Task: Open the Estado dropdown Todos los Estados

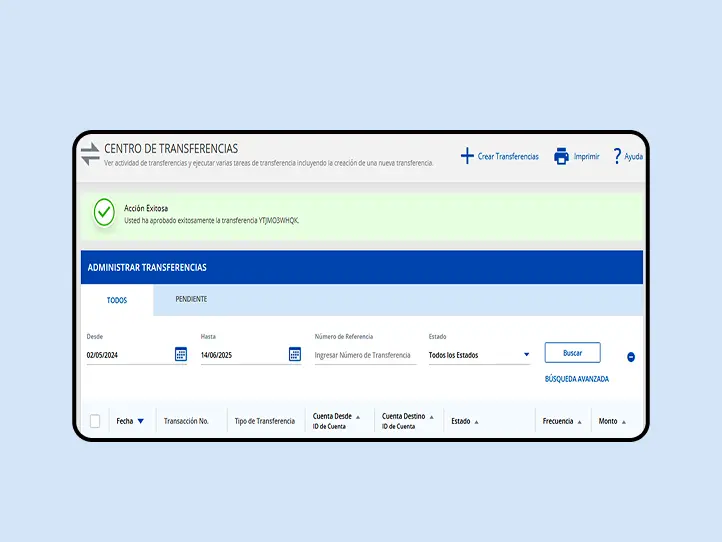Action: coord(479,355)
